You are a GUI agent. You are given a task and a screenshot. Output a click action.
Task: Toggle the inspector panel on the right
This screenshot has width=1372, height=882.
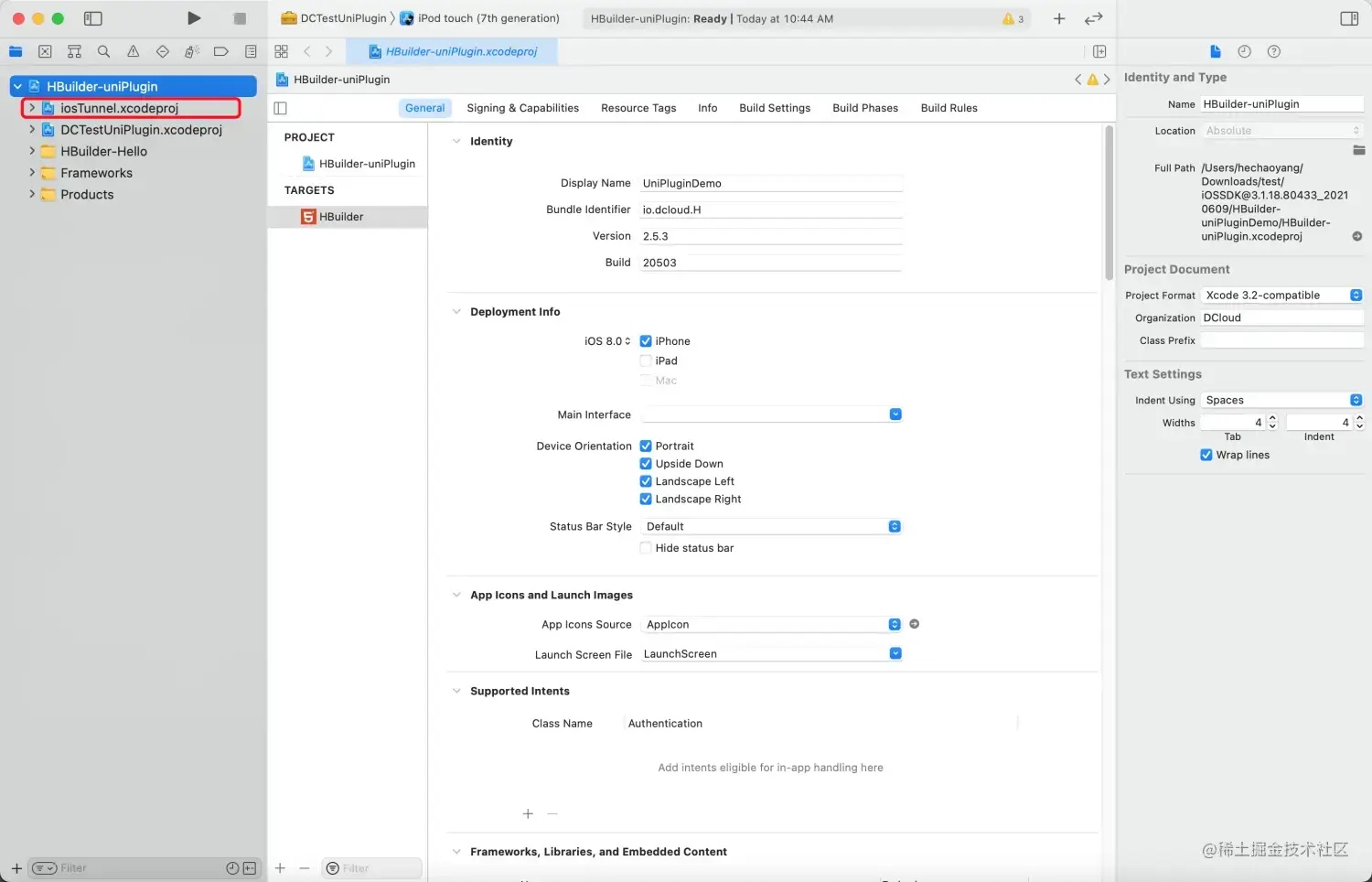1348,18
